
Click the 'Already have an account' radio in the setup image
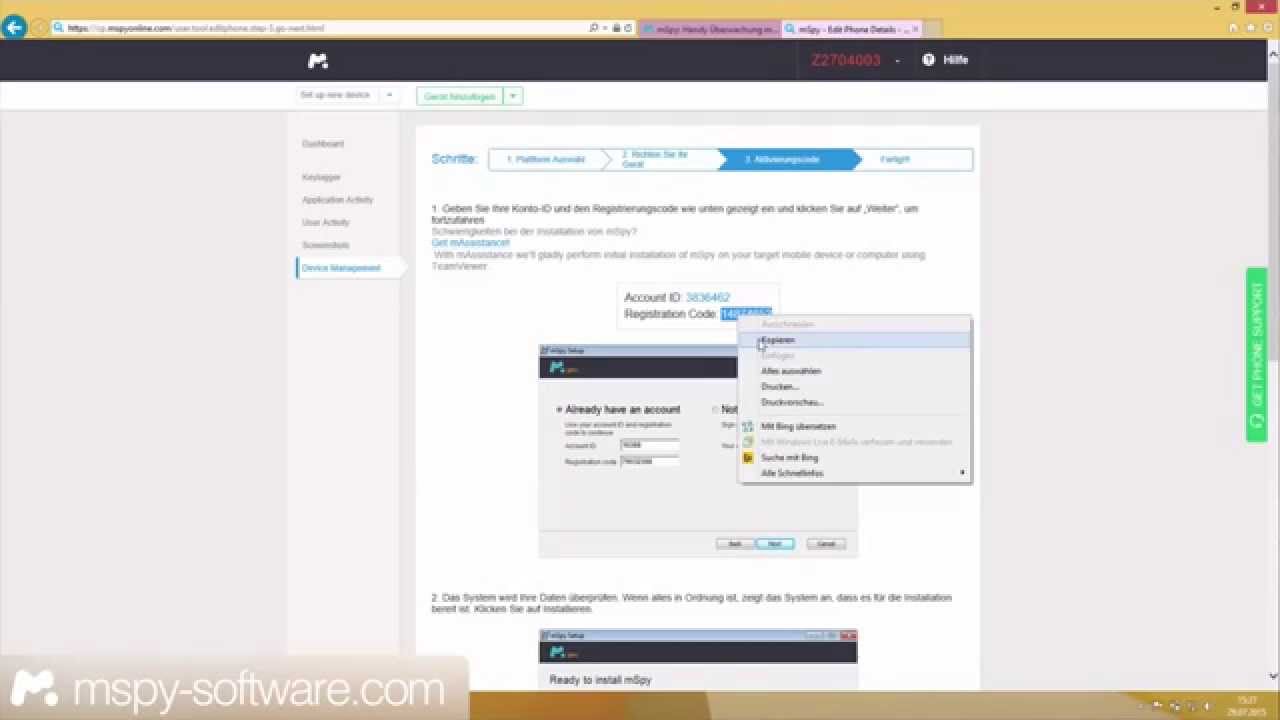coord(559,410)
